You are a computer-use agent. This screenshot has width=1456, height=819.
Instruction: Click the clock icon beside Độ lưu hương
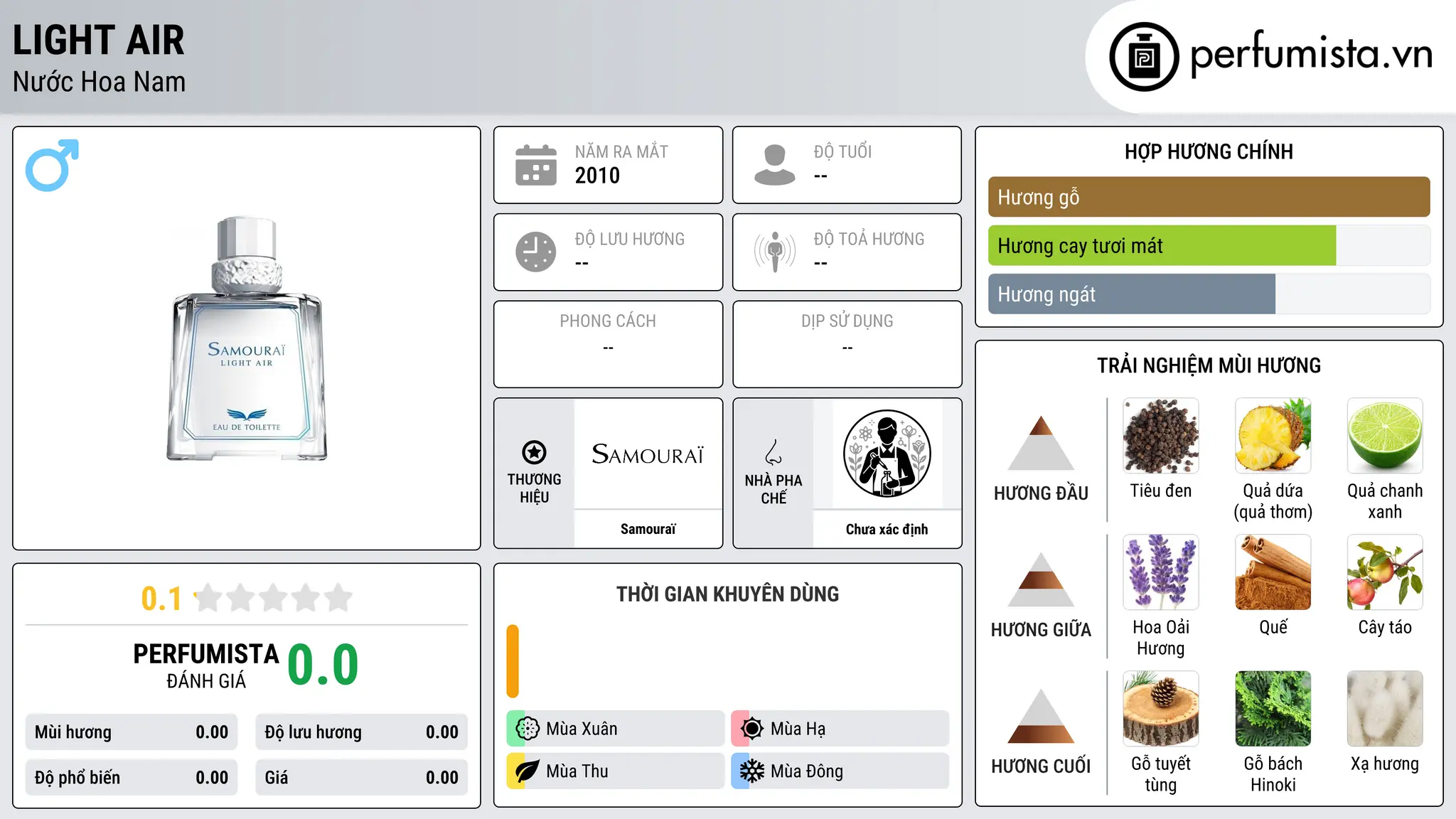coord(536,252)
